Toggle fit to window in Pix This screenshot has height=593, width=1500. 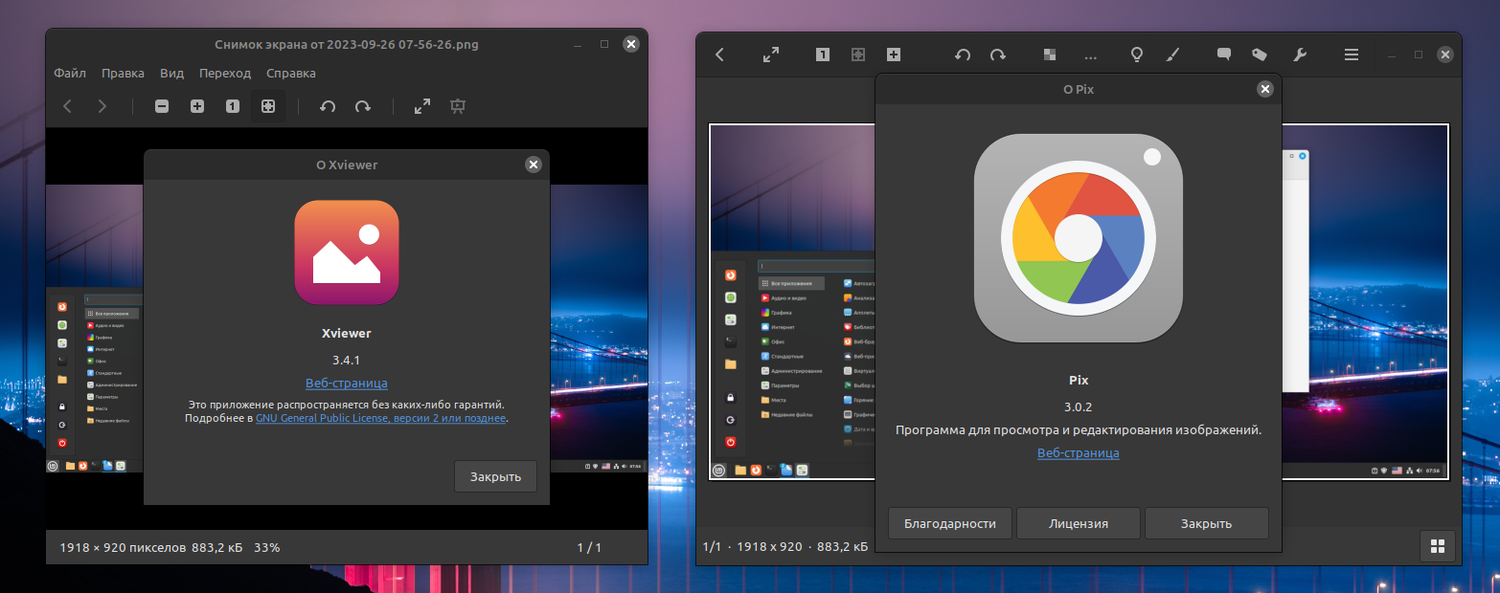pyautogui.click(x=858, y=55)
